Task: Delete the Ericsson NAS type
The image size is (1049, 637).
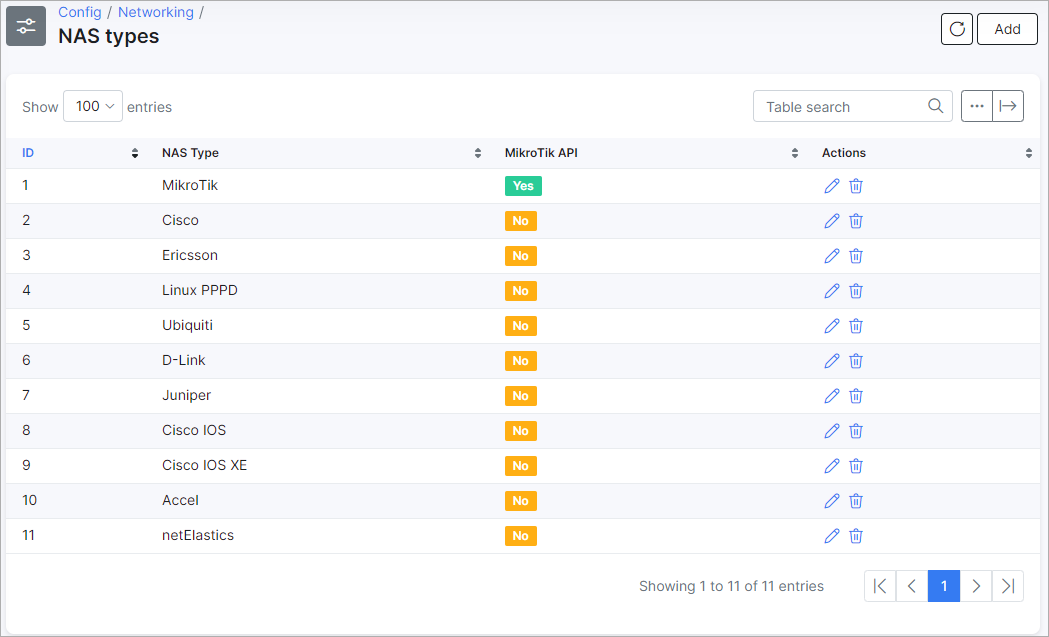Action: pos(856,256)
